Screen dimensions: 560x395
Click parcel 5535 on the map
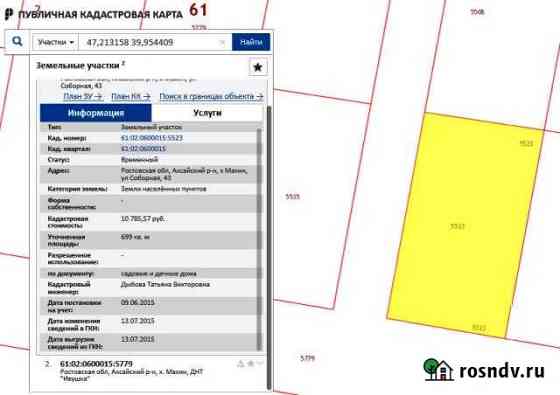(x=292, y=196)
